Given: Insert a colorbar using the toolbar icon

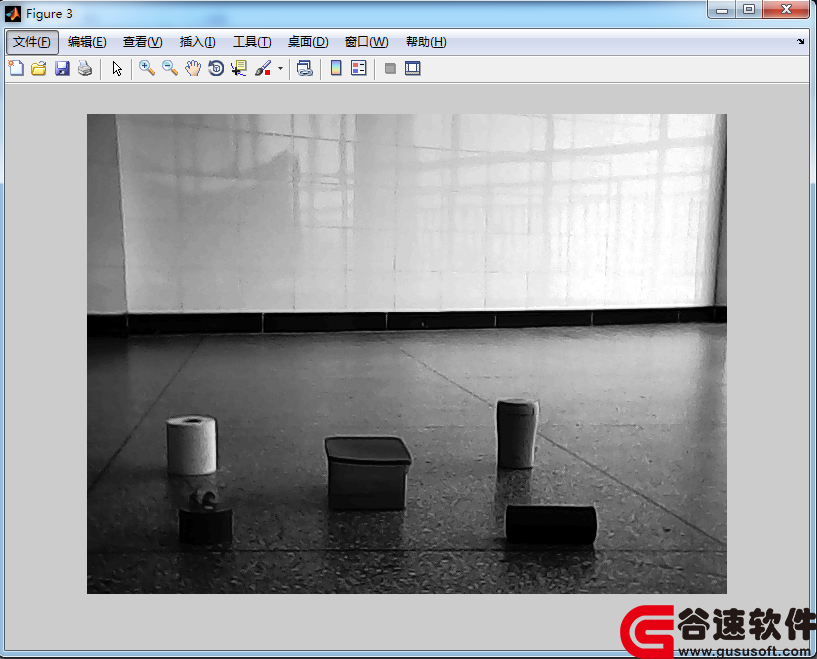Looking at the screenshot, I should click(x=336, y=68).
